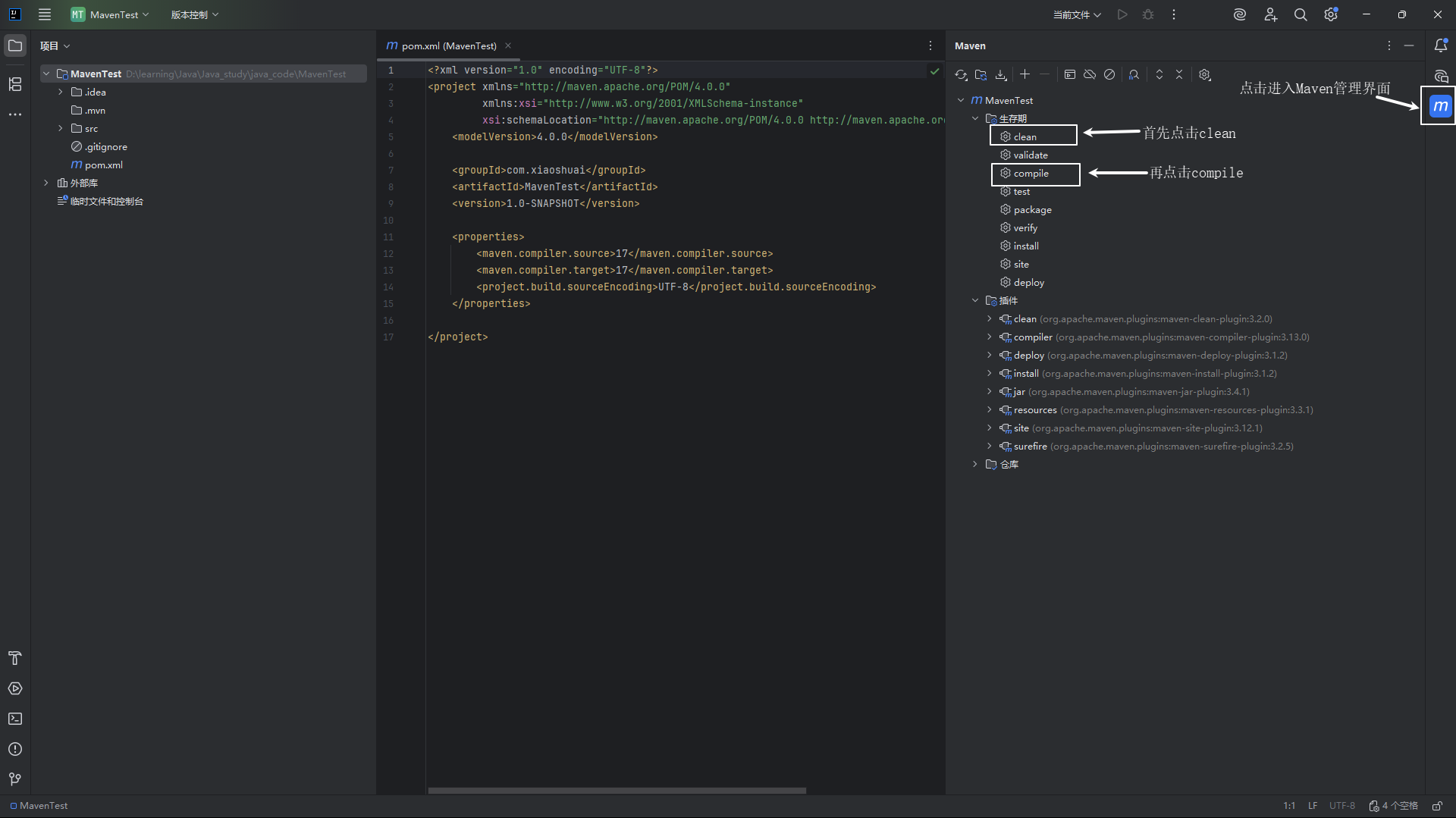Image resolution: width=1456 pixels, height=818 pixels.
Task: Select the pom.xml (MavenTest) editor tab
Action: (x=448, y=46)
